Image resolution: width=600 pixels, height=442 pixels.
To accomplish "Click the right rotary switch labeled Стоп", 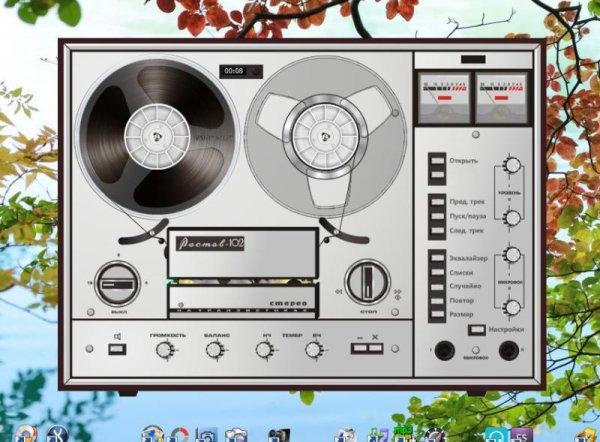I will pyautogui.click(x=367, y=282).
